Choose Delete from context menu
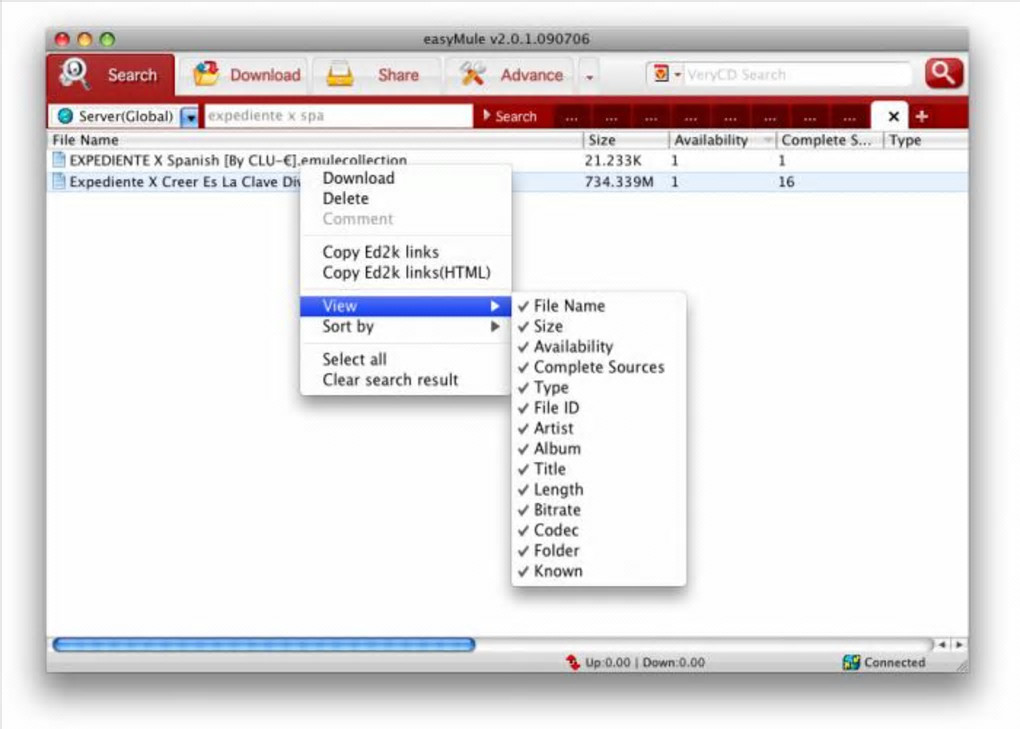 click(x=405, y=198)
